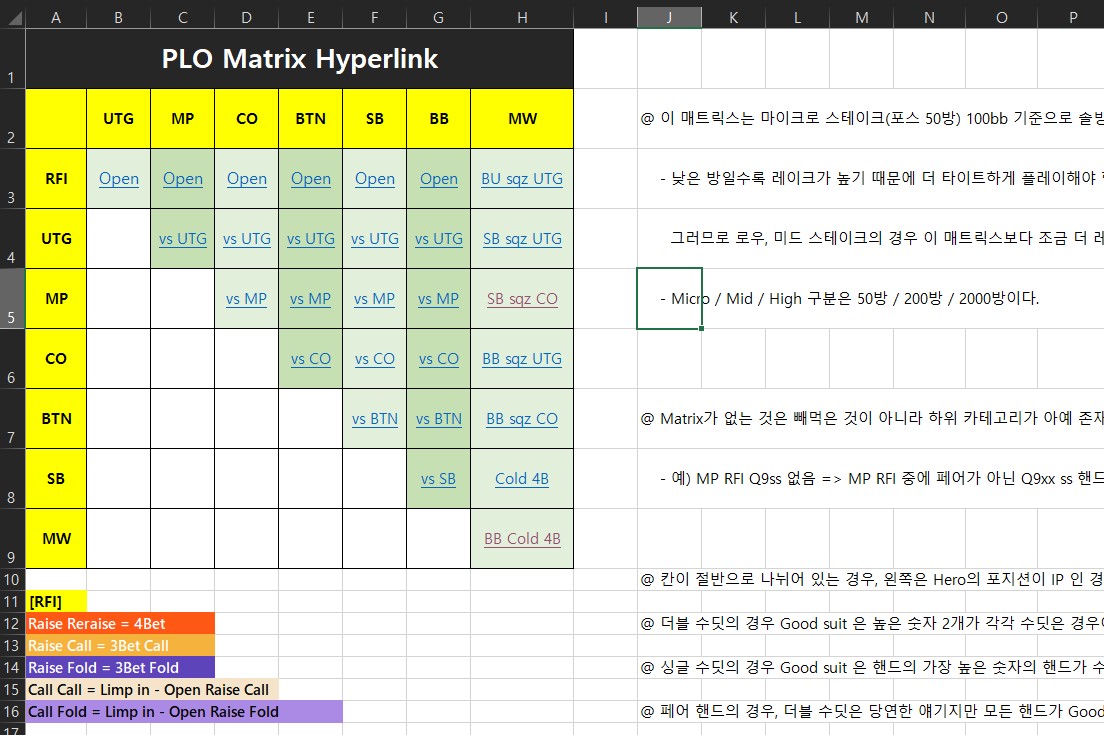Open the UTG RFI "Open" hyperlink
The height and width of the screenshot is (735, 1104).
[x=118, y=179]
